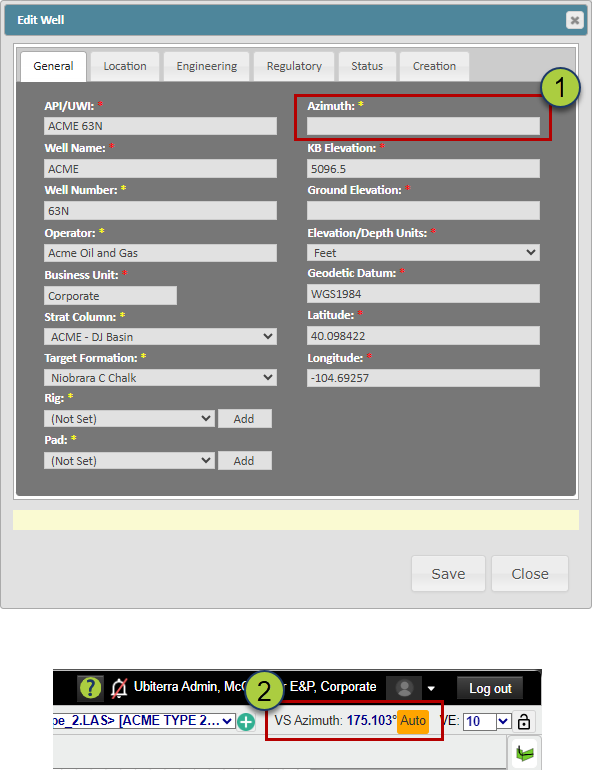Select the Regulatory tab
The height and width of the screenshot is (770, 592).
[x=294, y=66]
